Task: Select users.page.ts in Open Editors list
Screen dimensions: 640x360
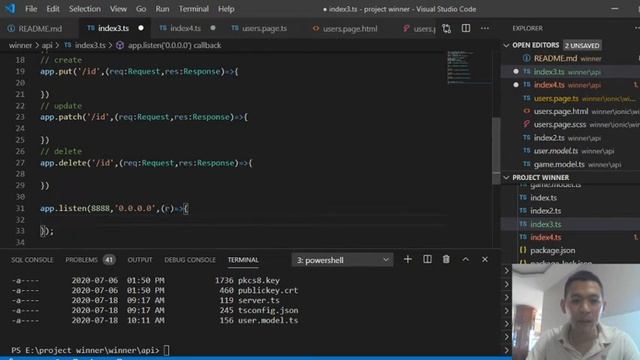Action: [571, 98]
